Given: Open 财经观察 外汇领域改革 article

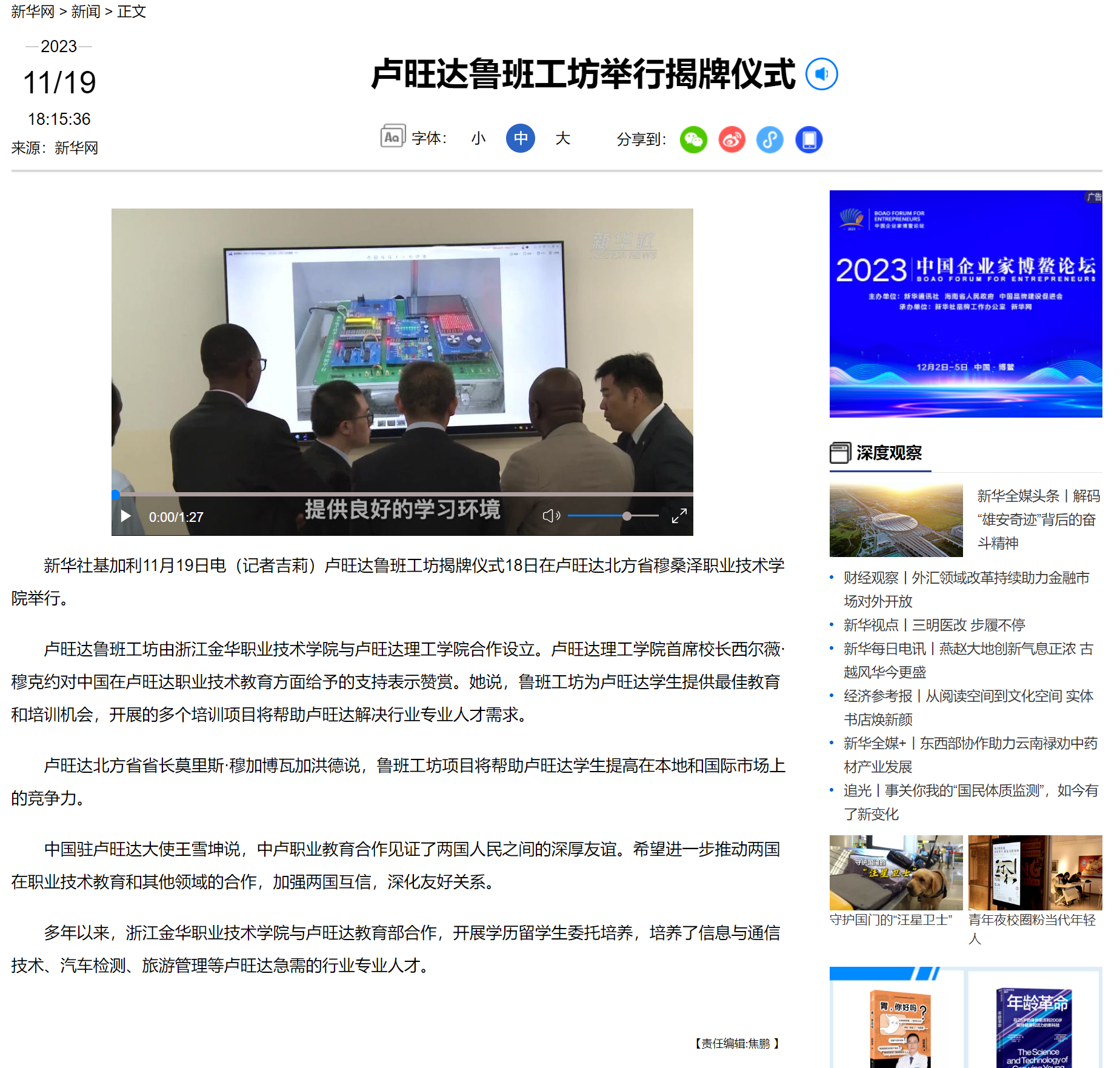Looking at the screenshot, I should (966, 589).
